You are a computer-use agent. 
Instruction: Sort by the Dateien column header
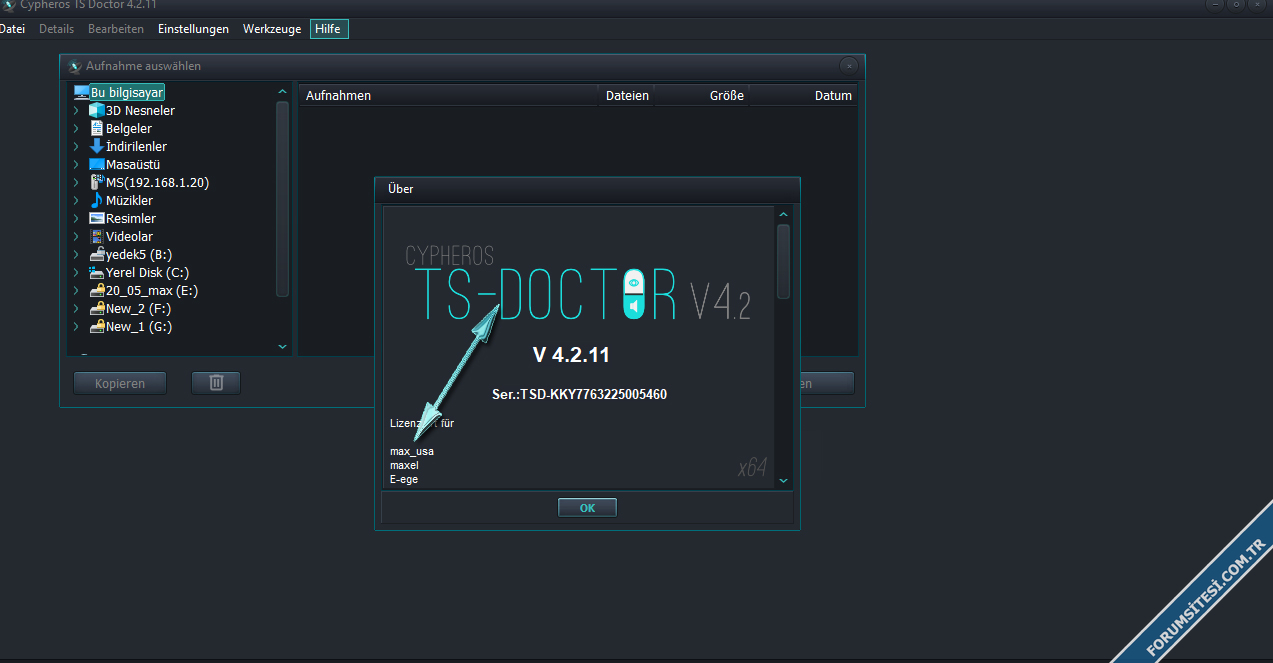click(x=627, y=96)
